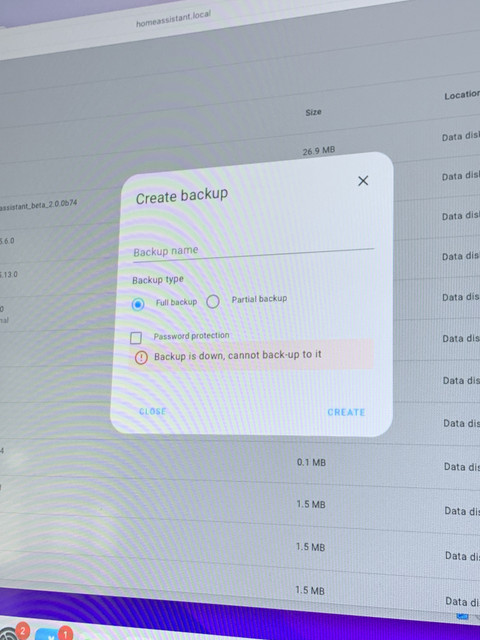Enable the Password protection checkbox
This screenshot has height=640, width=480.
[x=136, y=338]
